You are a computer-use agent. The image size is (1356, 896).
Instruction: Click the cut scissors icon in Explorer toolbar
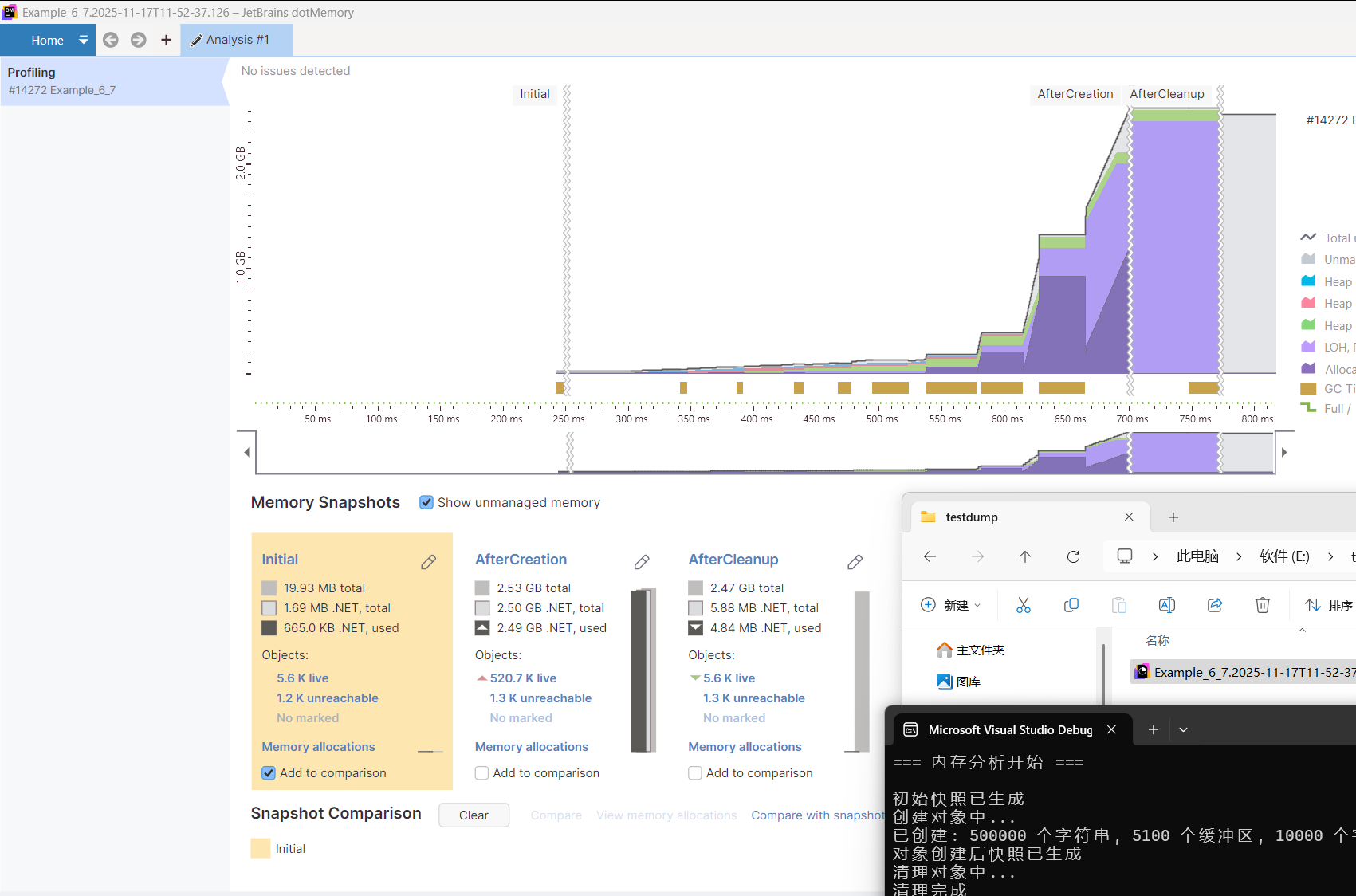(x=1024, y=605)
